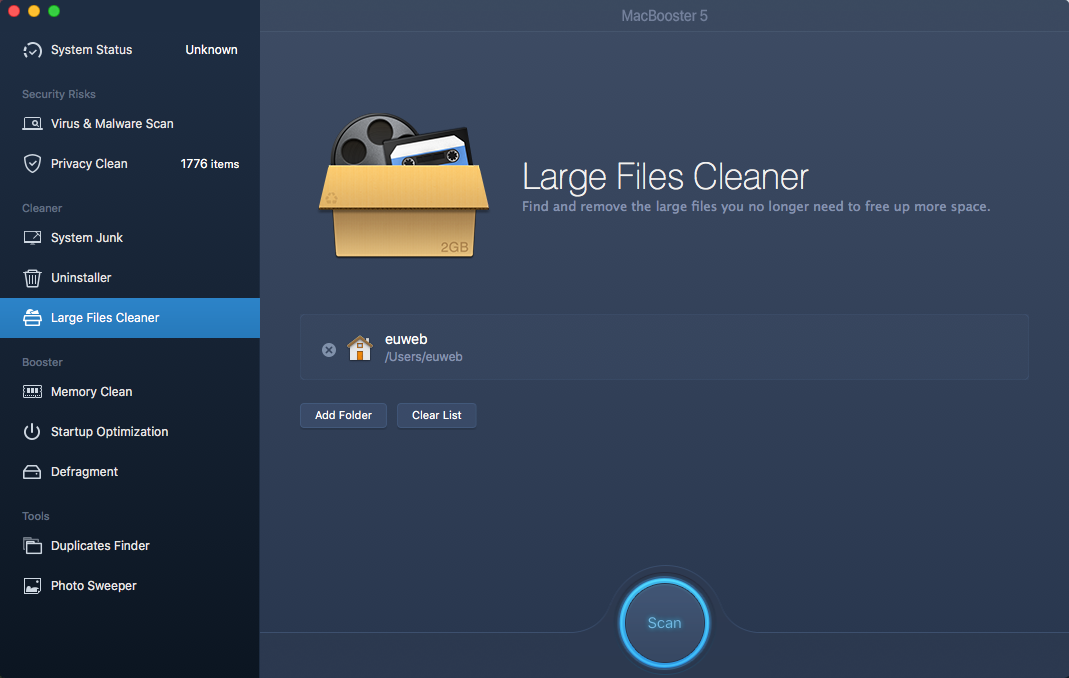Remove euweb folder with the x icon

pyautogui.click(x=329, y=350)
